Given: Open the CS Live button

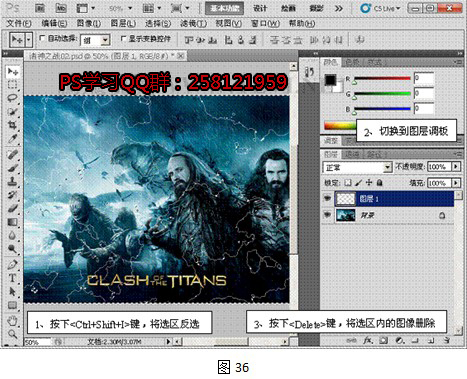Looking at the screenshot, I should pos(380,8).
